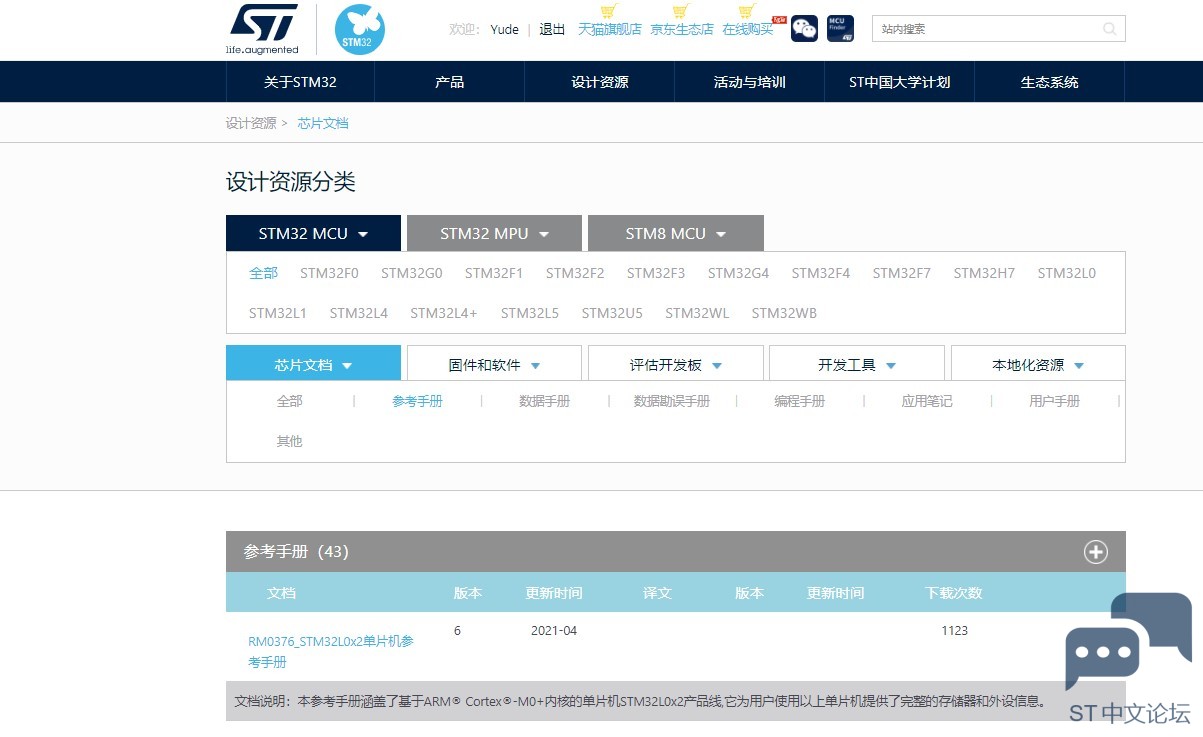This screenshot has width=1203, height=737.
Task: Open the MCU Finder app icon
Action: (840, 29)
